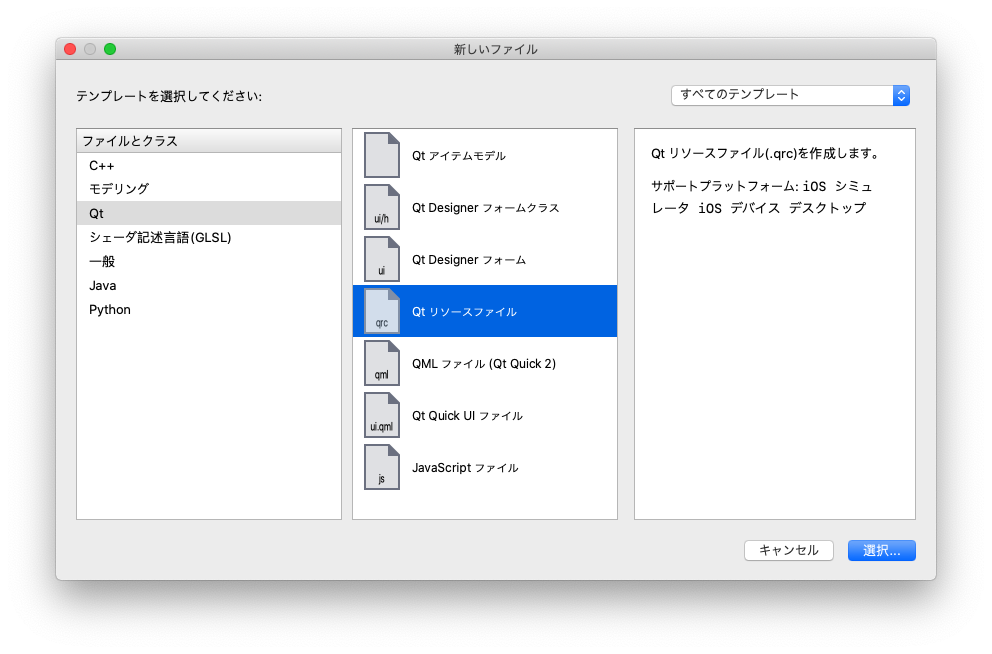Open the すべてのテンプレート dropdown
This screenshot has width=992, height=654.
[x=790, y=95]
